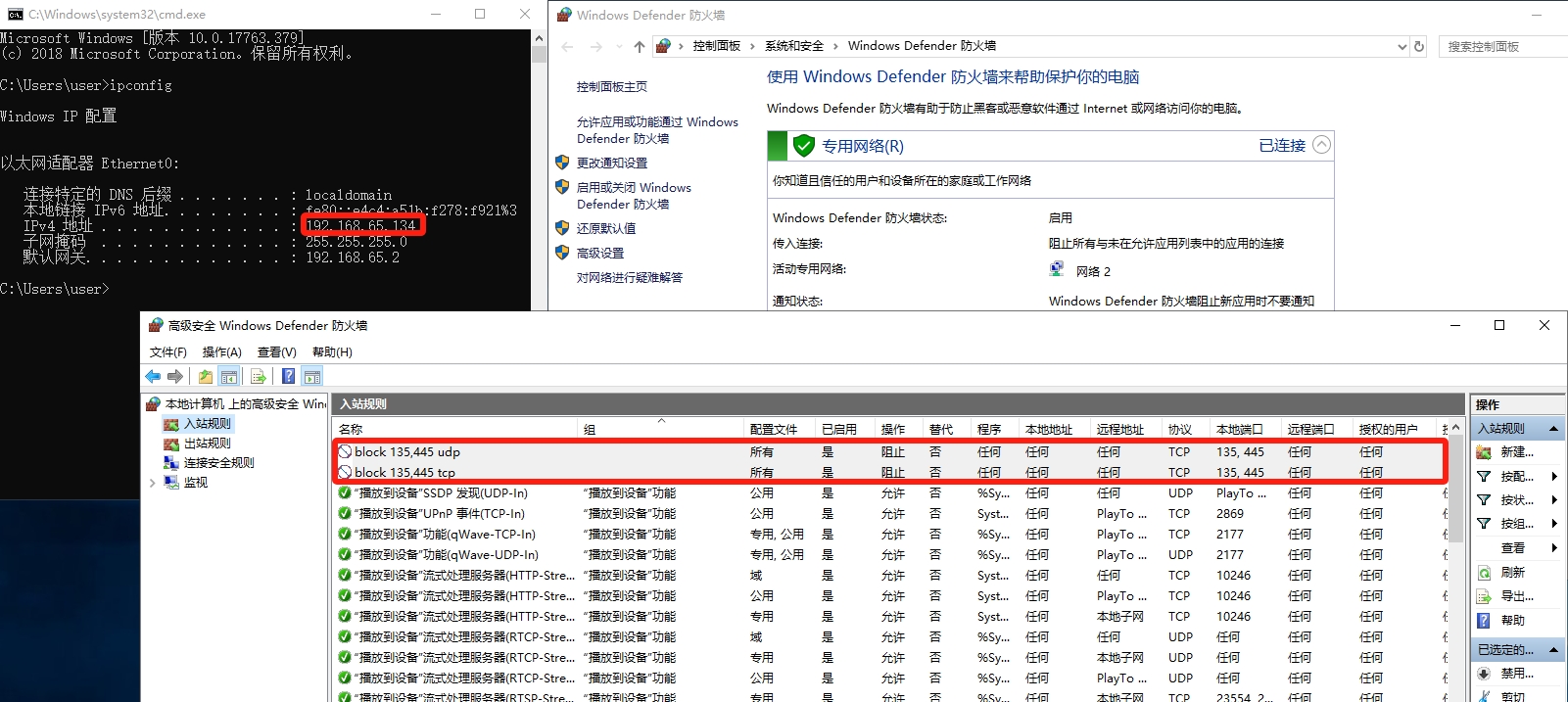The width and height of the screenshot is (1568, 702).
Task: Click 控制面板 breadcrumb
Action: 716,46
